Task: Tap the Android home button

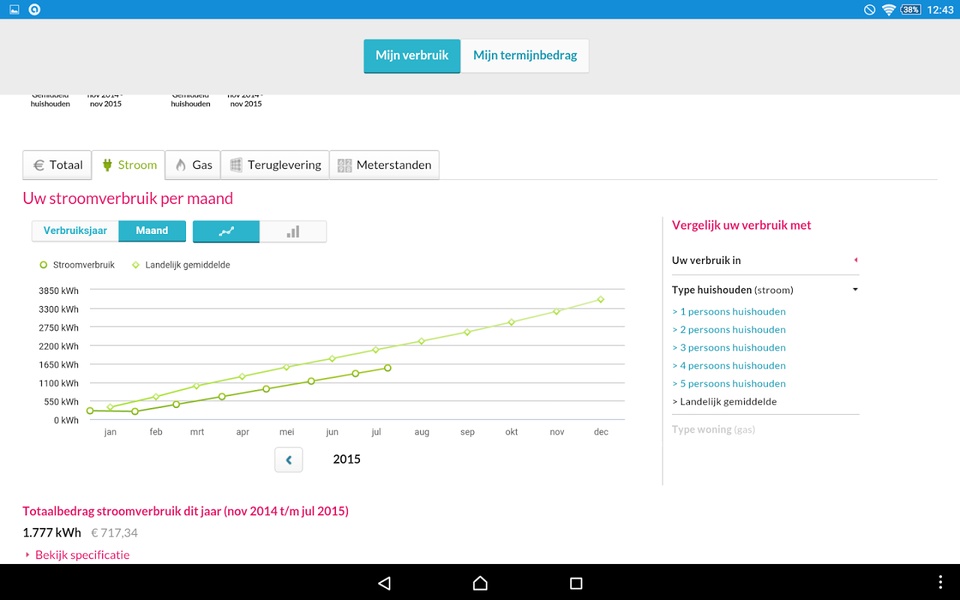Action: pos(480,583)
